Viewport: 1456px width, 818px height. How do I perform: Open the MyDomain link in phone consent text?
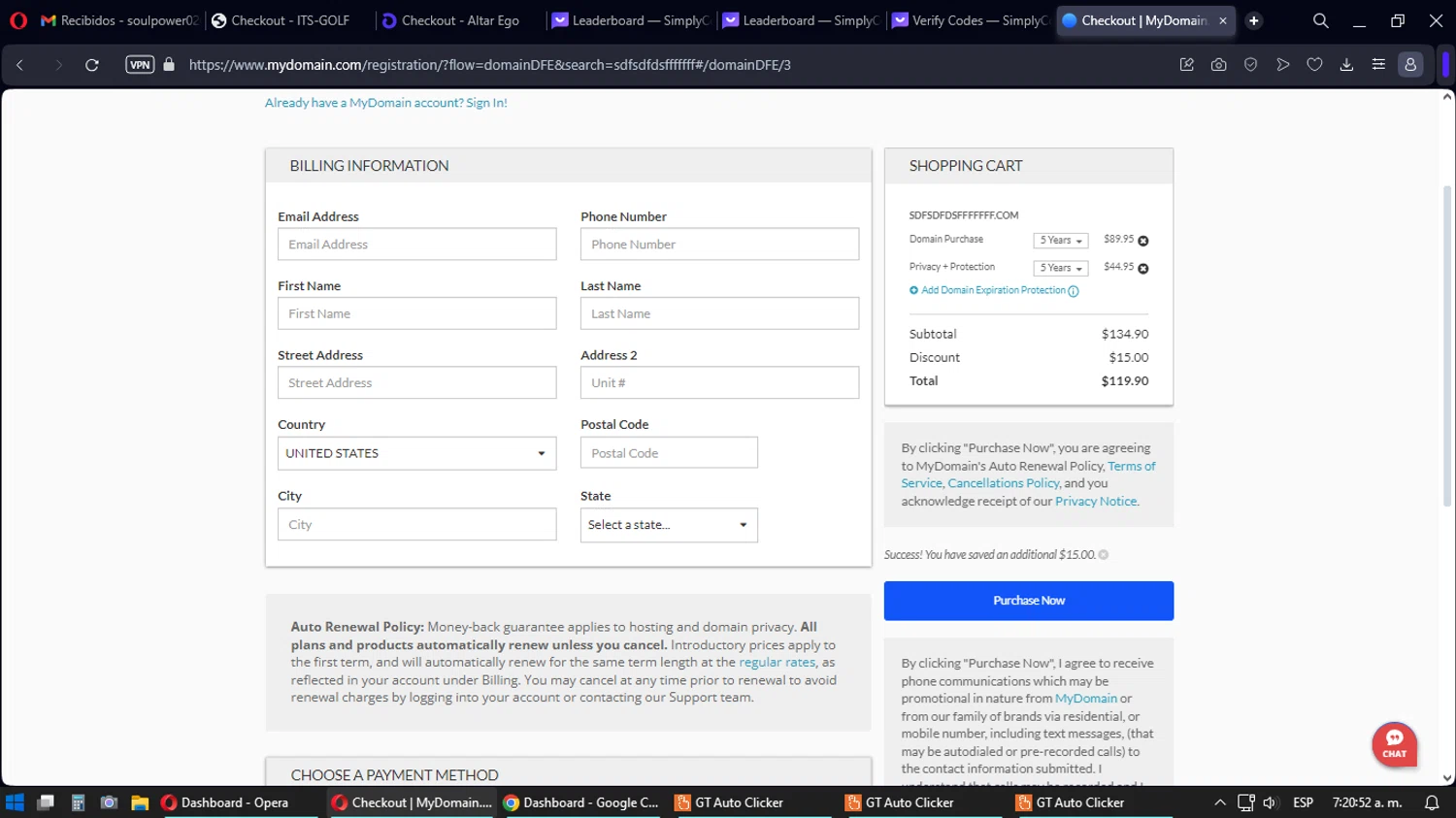pos(1086,699)
